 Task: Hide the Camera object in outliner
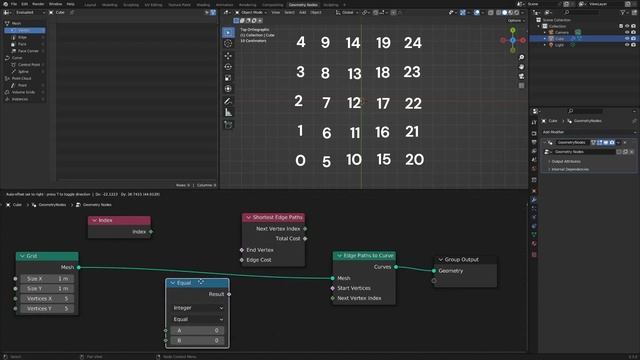627,32
